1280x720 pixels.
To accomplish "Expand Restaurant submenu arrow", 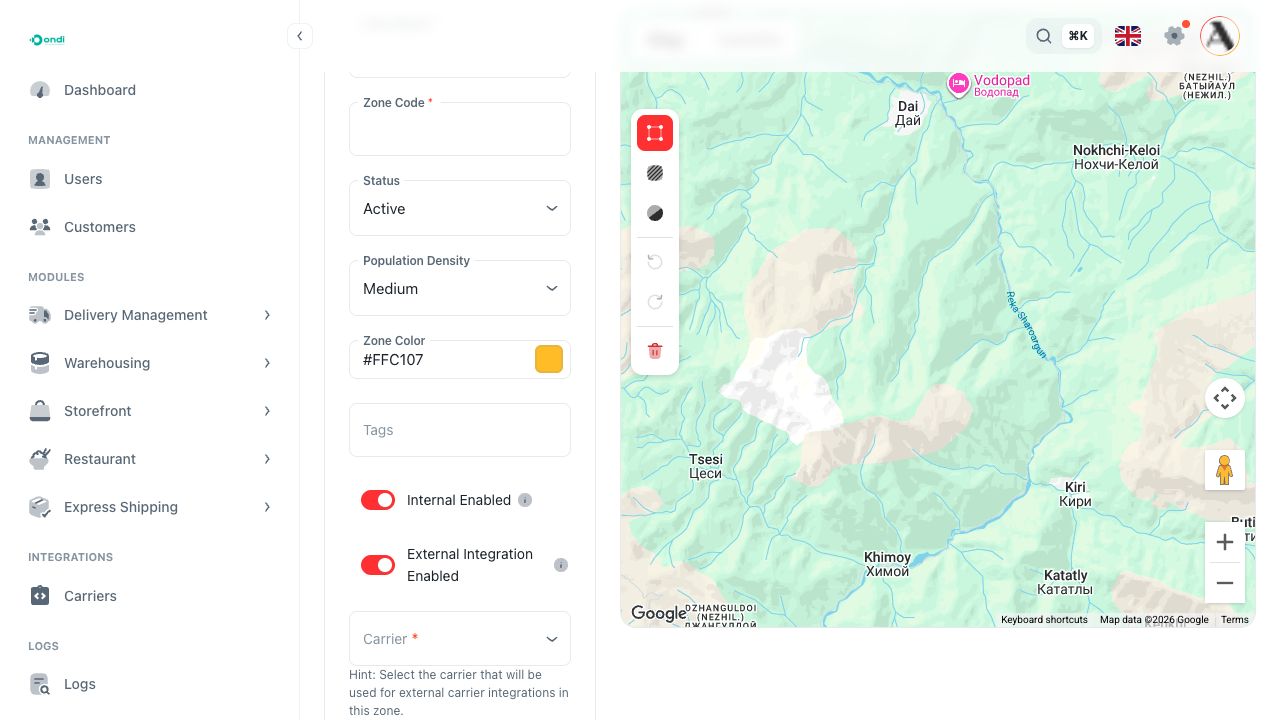I will click(267, 459).
